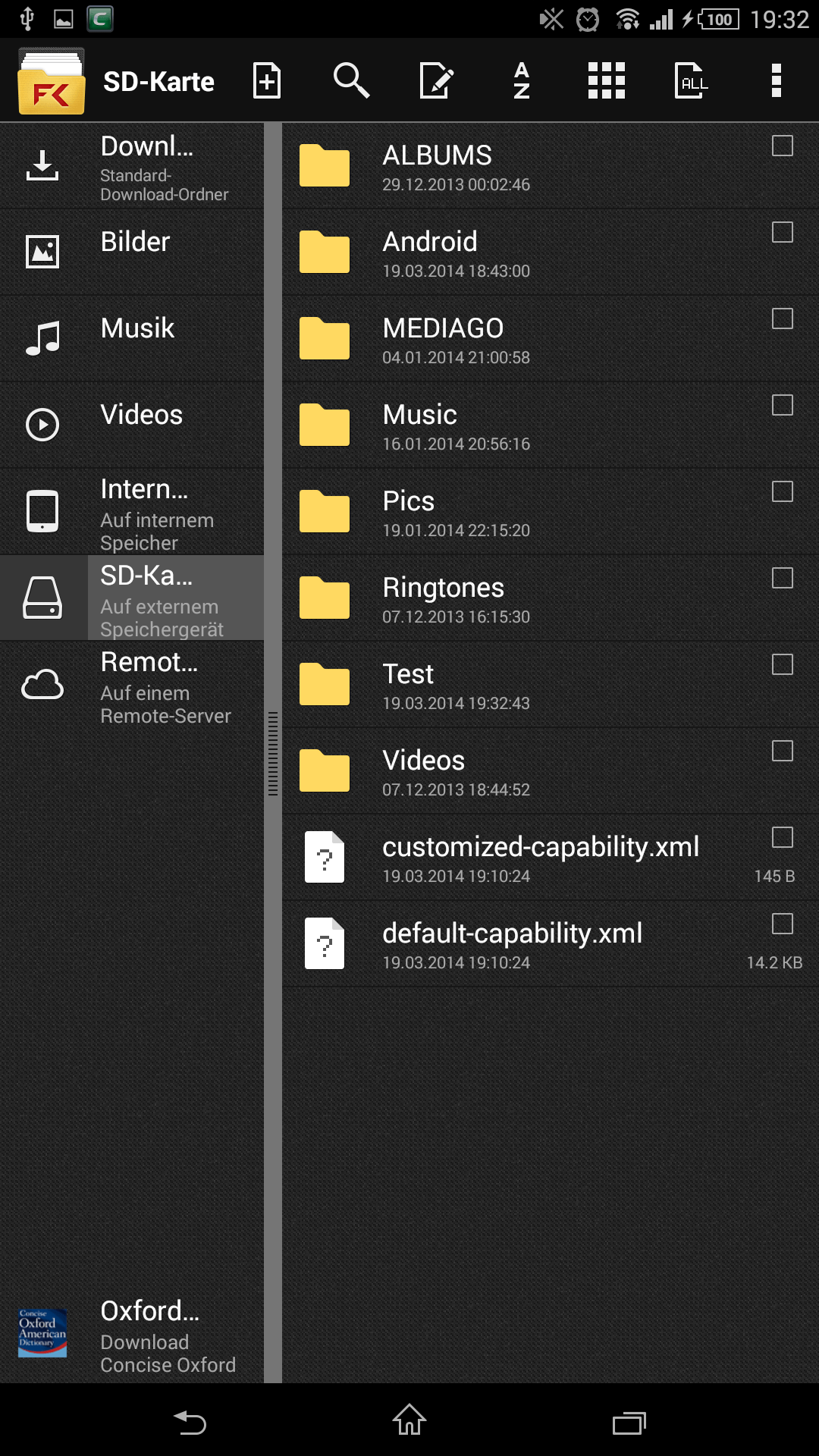819x1456 pixels.
Task: Open the three-dot overflow menu
Action: (x=776, y=80)
